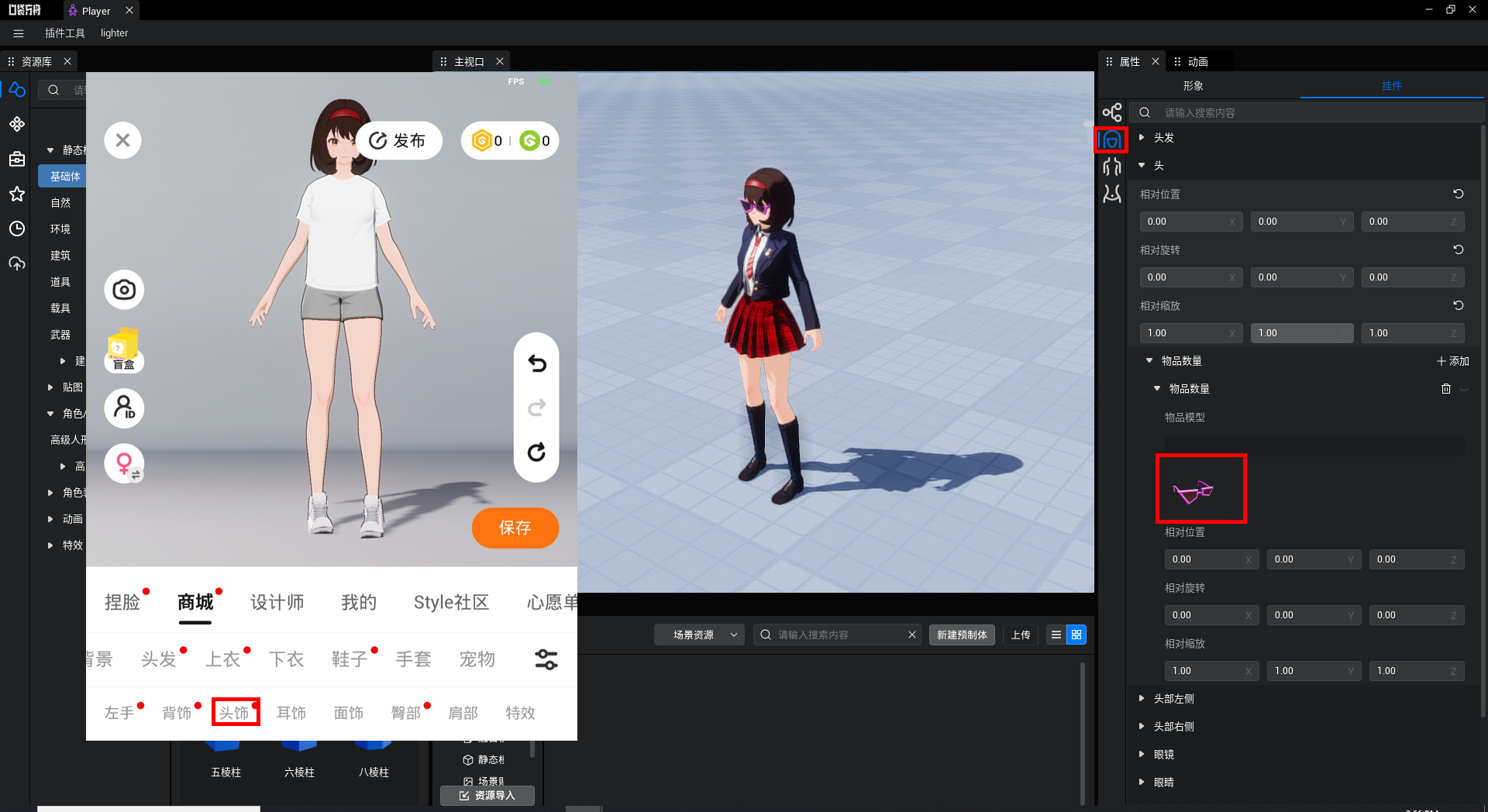Open the blind box (盲盒) icon
This screenshot has width=1488, height=812.
click(x=124, y=350)
